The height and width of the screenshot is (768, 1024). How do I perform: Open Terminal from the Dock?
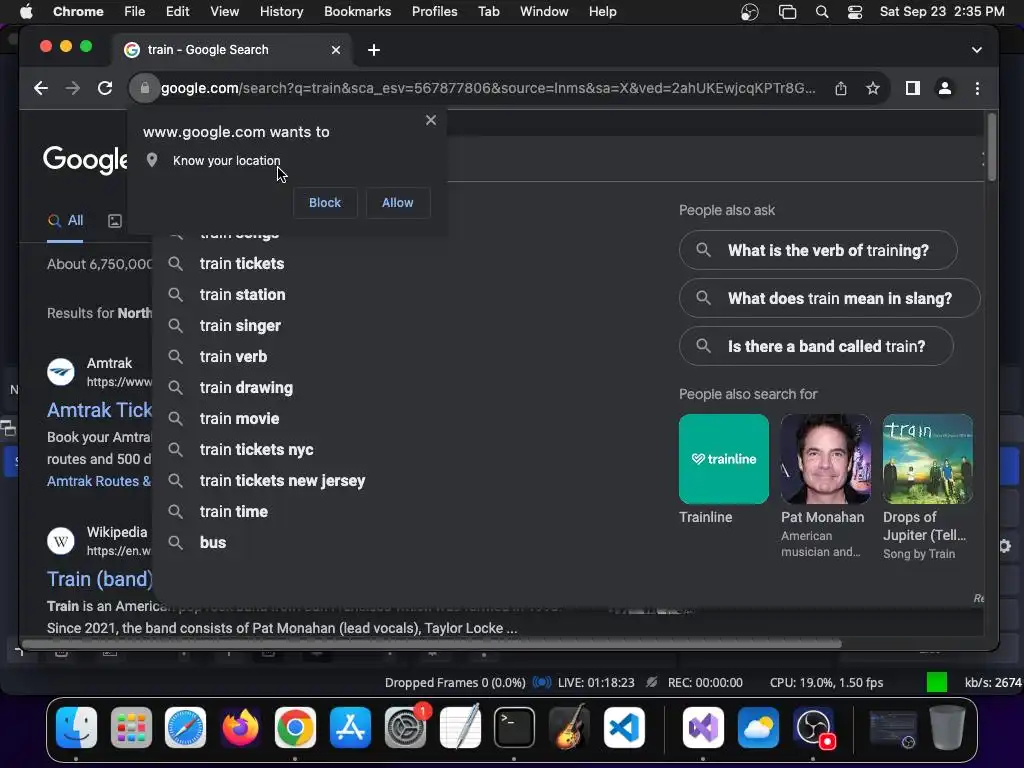pyautogui.click(x=515, y=728)
